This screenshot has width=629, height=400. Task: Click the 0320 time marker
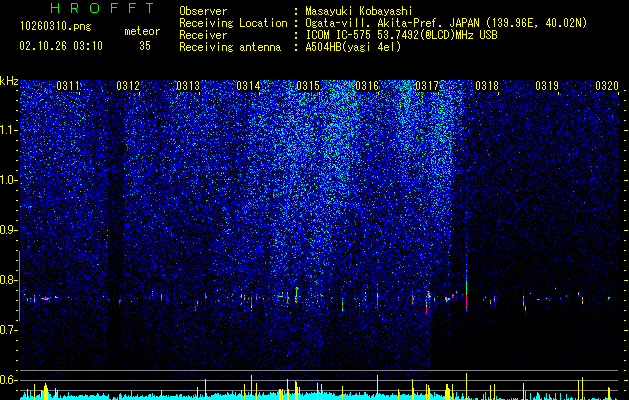[607, 86]
